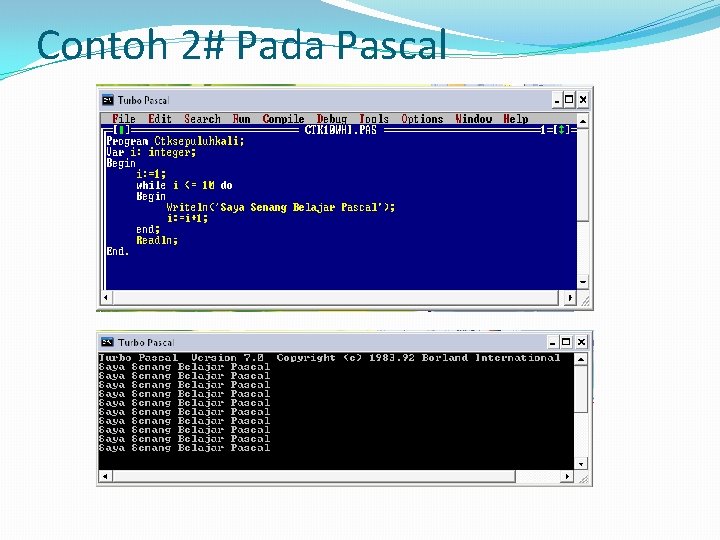720x540 pixels.
Task: Click the 'Program Ctksepuluhkali;' code line
Action: pos(175,141)
